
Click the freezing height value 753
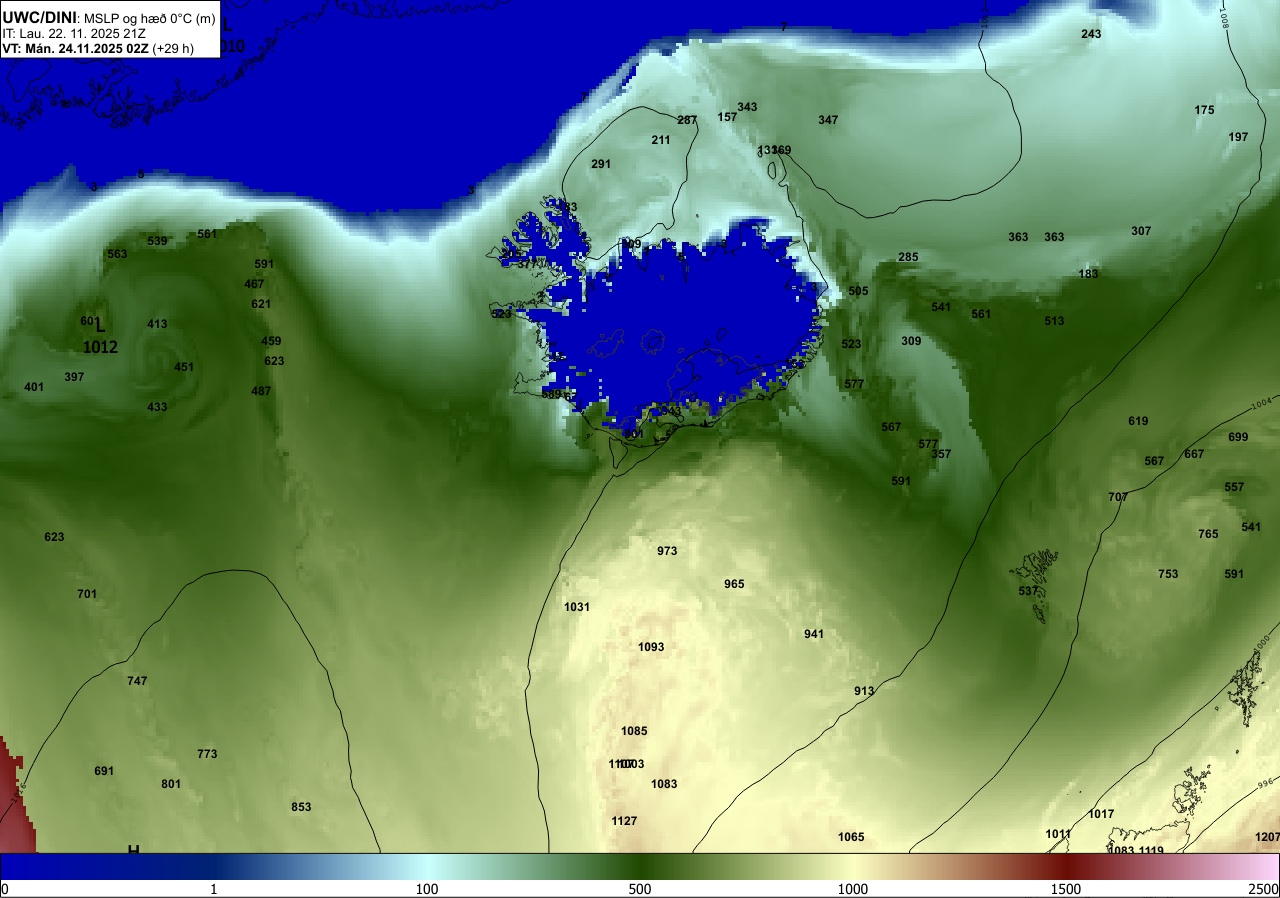[x=1168, y=574]
